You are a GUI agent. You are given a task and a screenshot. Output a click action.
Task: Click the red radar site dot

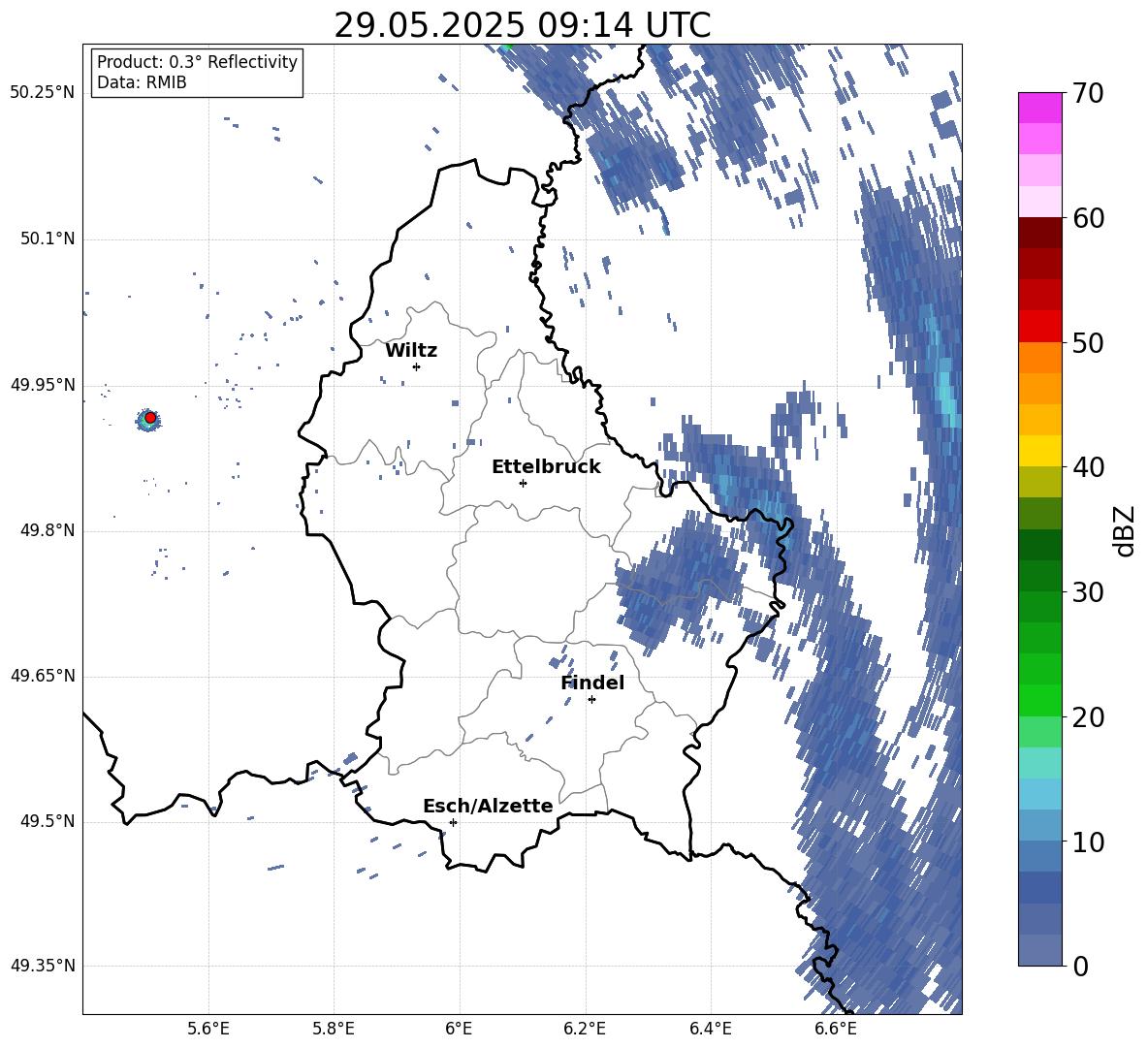point(150,418)
